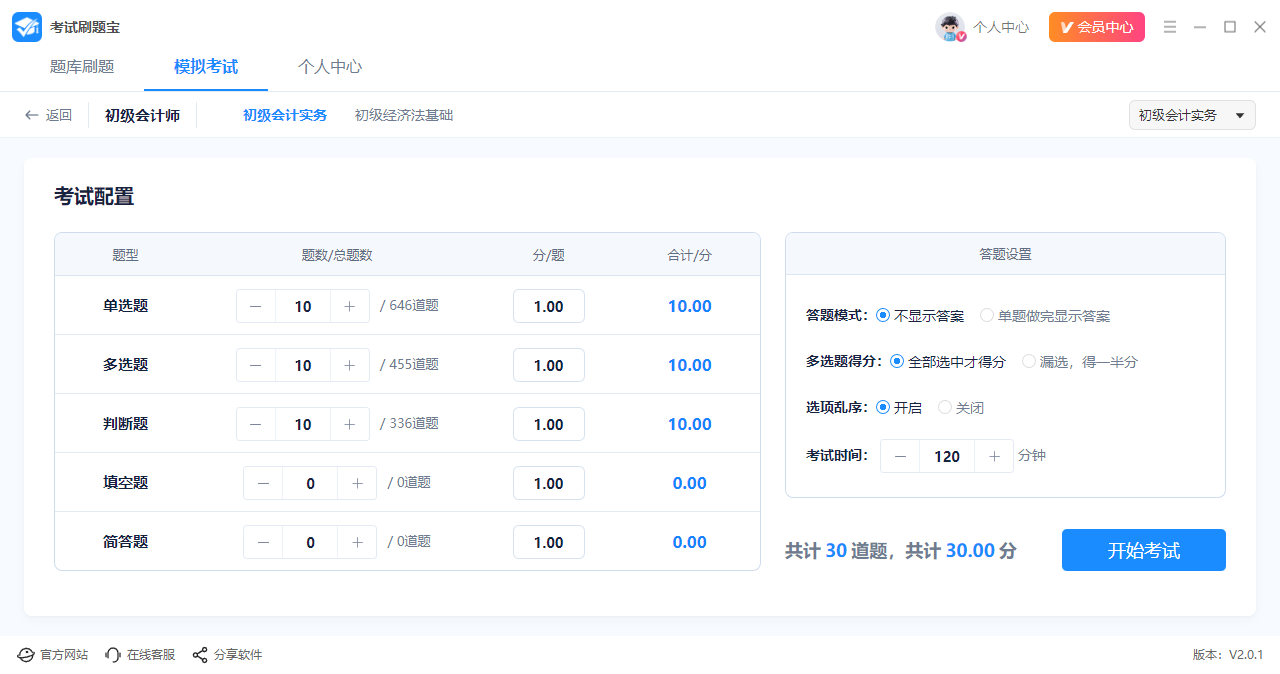The width and height of the screenshot is (1280, 674).
Task: Increase 判断题 question count with plus
Action: pos(350,424)
